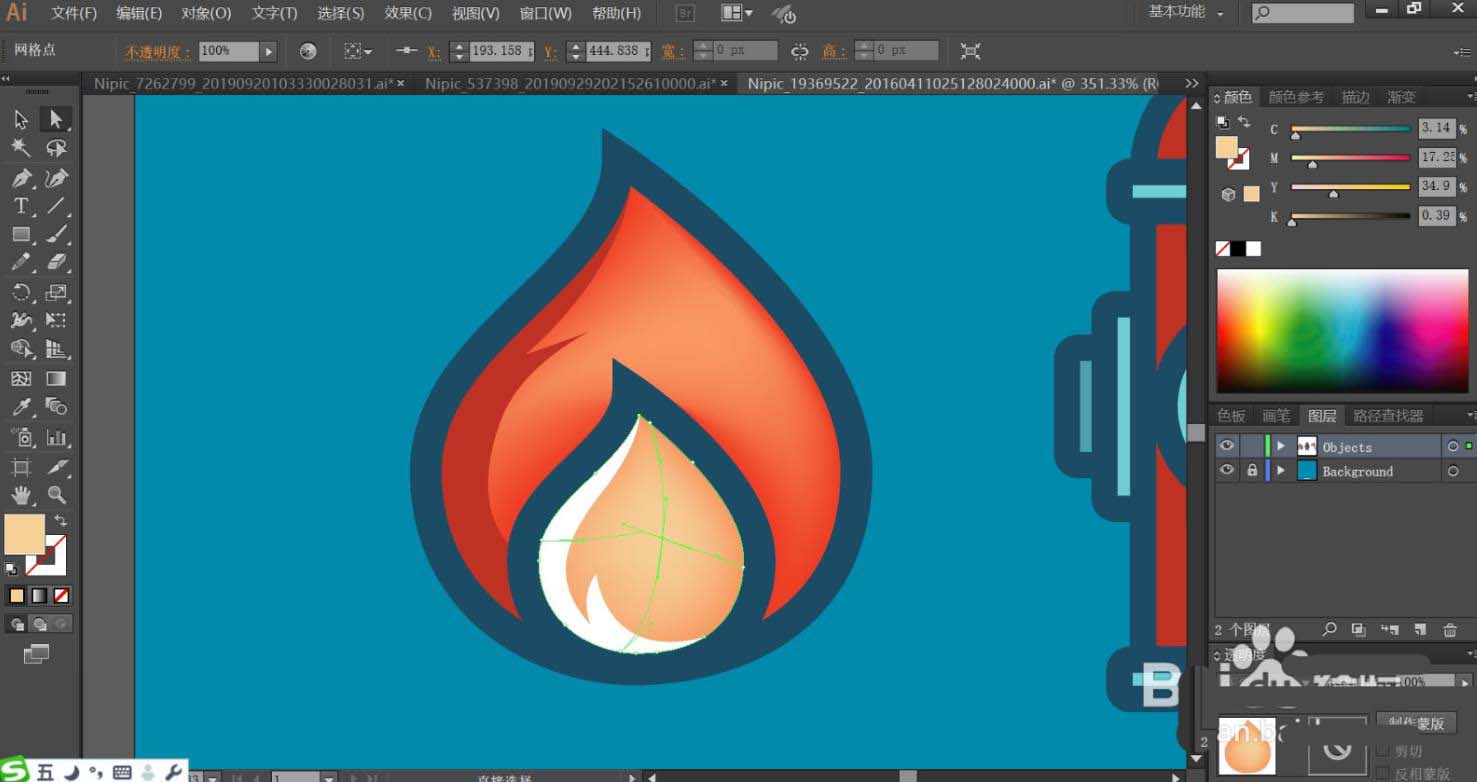The image size is (1477, 782).
Task: Open the Color panel options menu
Action: [1469, 97]
